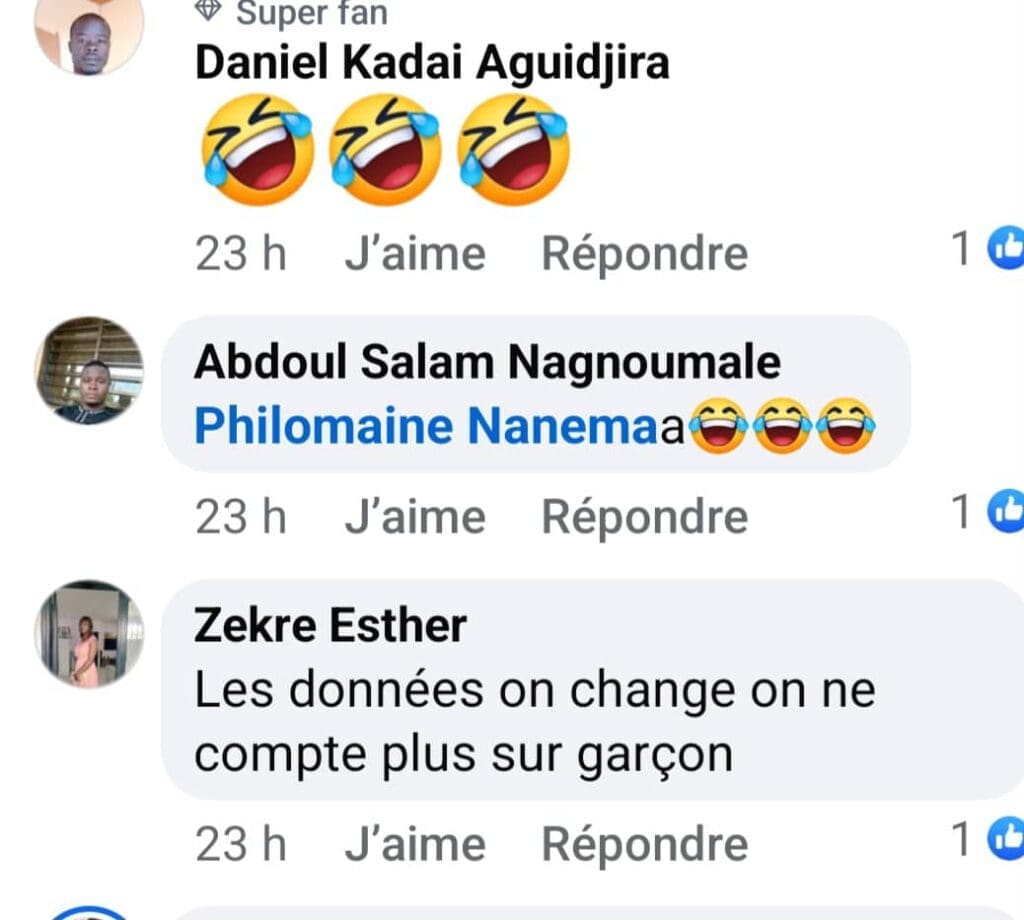The width and height of the screenshot is (1024, 920).
Task: Like Zekre Esther's comment with J'aime
Action: [x=415, y=842]
